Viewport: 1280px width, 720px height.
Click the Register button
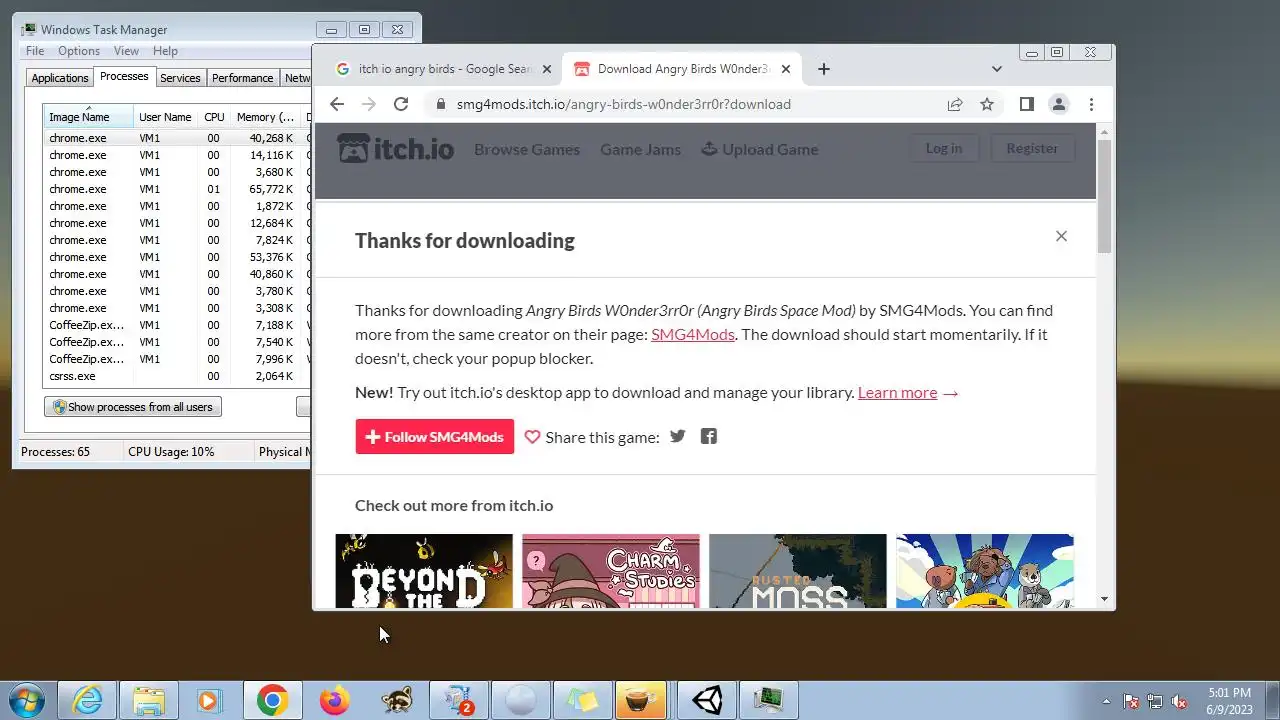1032,148
